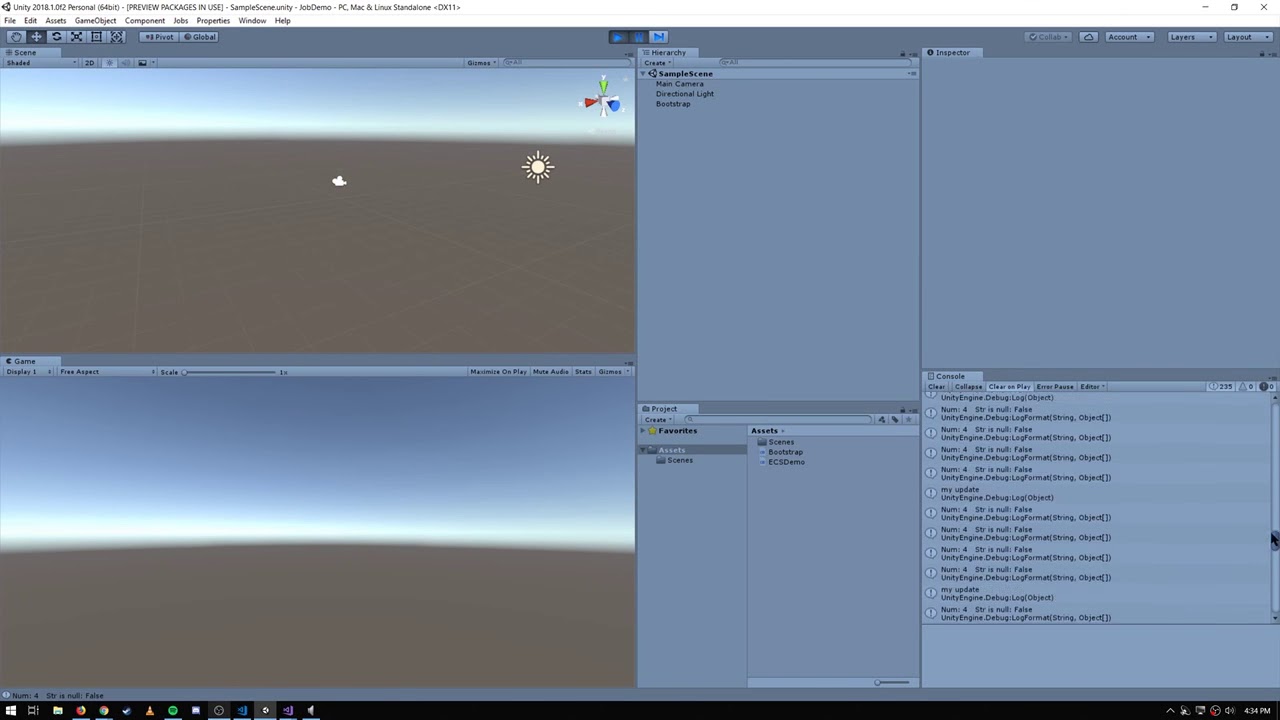Viewport: 1280px width, 720px height.
Task: Toggle scene audio speaker icon
Action: (x=125, y=63)
